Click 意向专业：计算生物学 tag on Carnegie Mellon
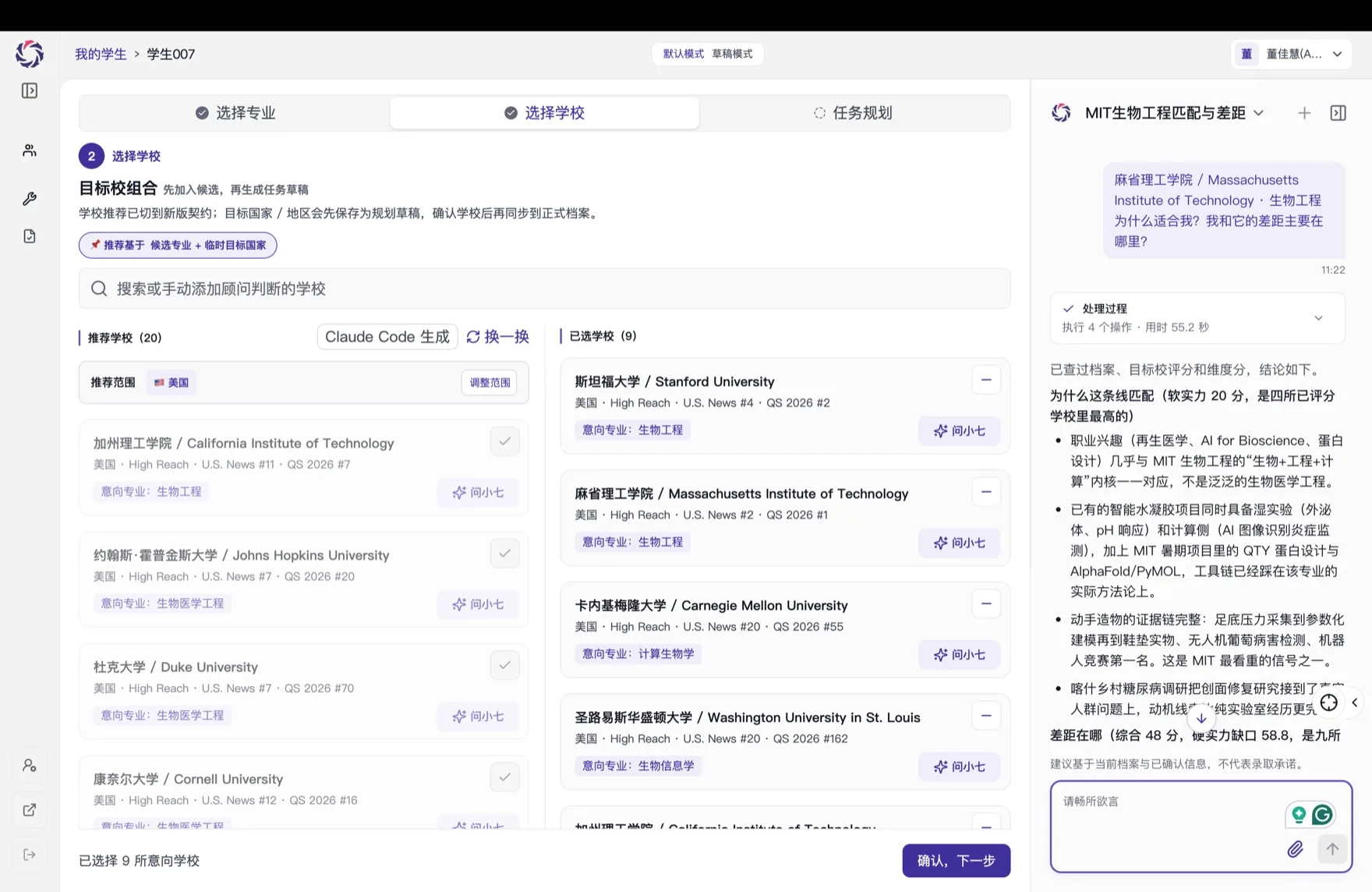Viewport: 1372px width, 892px height. click(x=638, y=653)
